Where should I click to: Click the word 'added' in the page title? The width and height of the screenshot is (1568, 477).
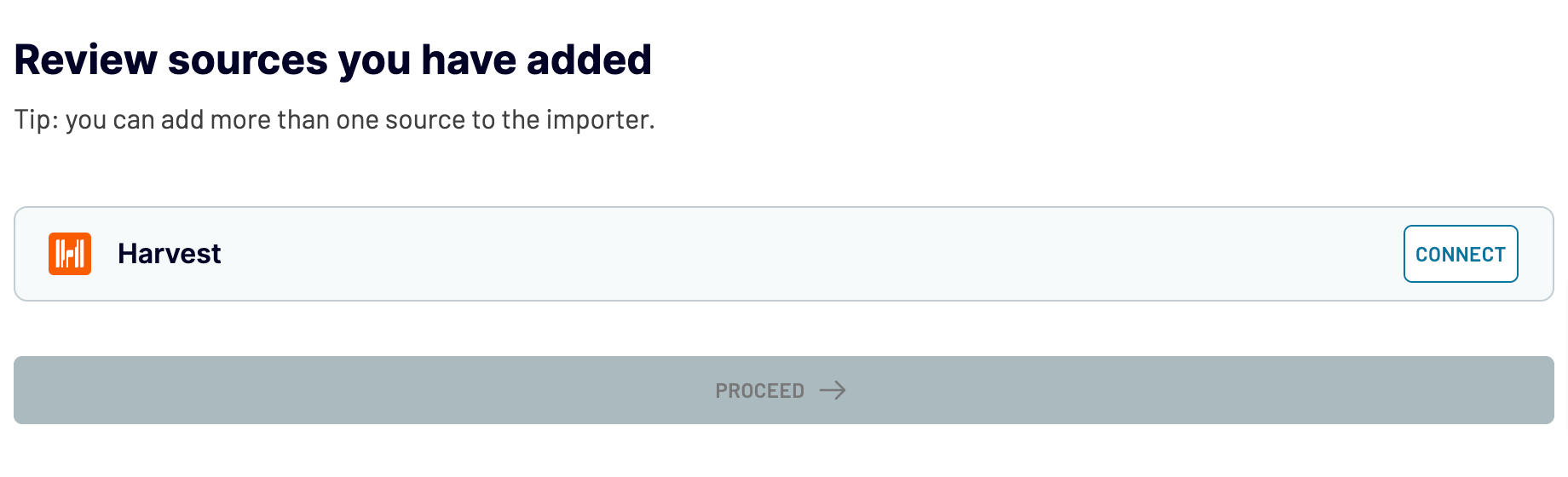[589, 60]
